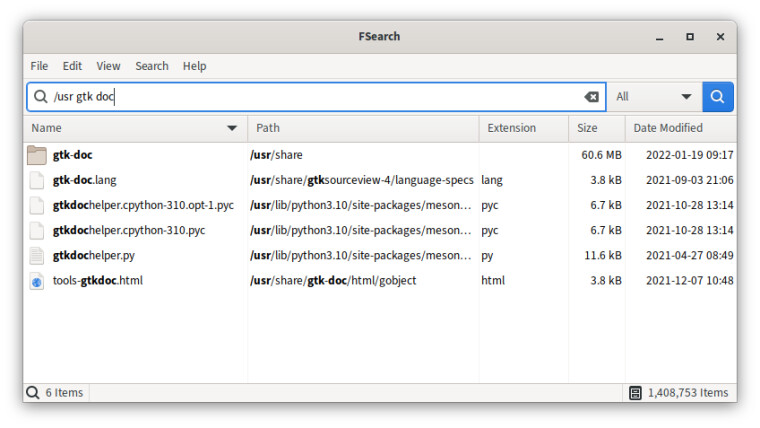This screenshot has width=760, height=428.
Task: Click file icon of gtkdochelper.cpython-310.opt-1.pyc
Action: click(x=37, y=206)
